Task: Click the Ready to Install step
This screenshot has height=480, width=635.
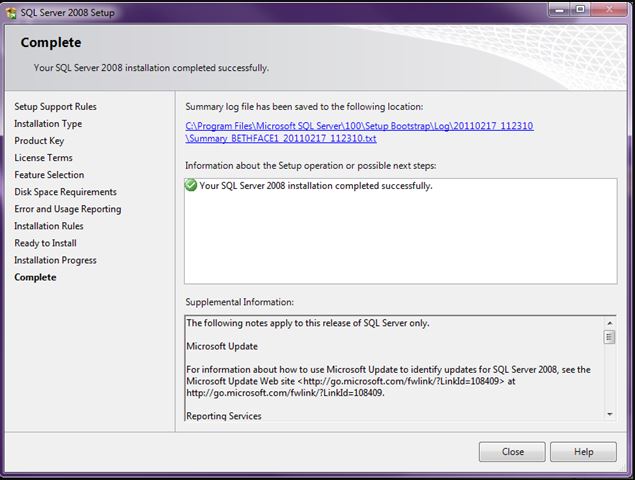Action: point(45,243)
